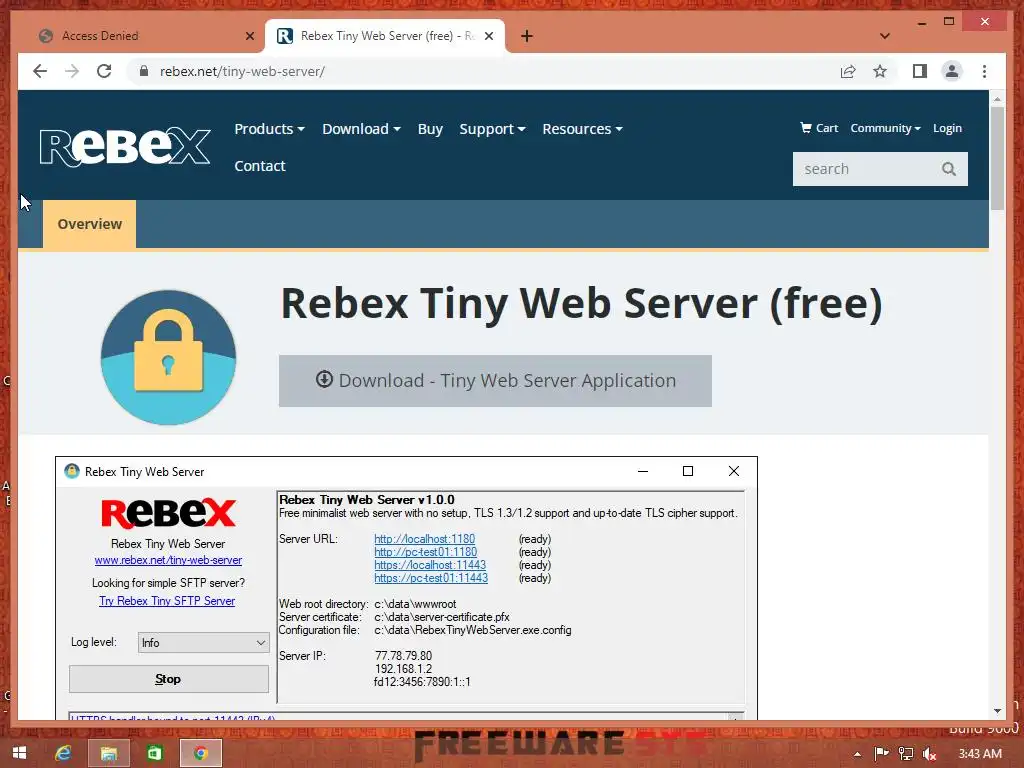Open the Log level Info dropdown
Screen dimensions: 1024x768
click(203, 643)
